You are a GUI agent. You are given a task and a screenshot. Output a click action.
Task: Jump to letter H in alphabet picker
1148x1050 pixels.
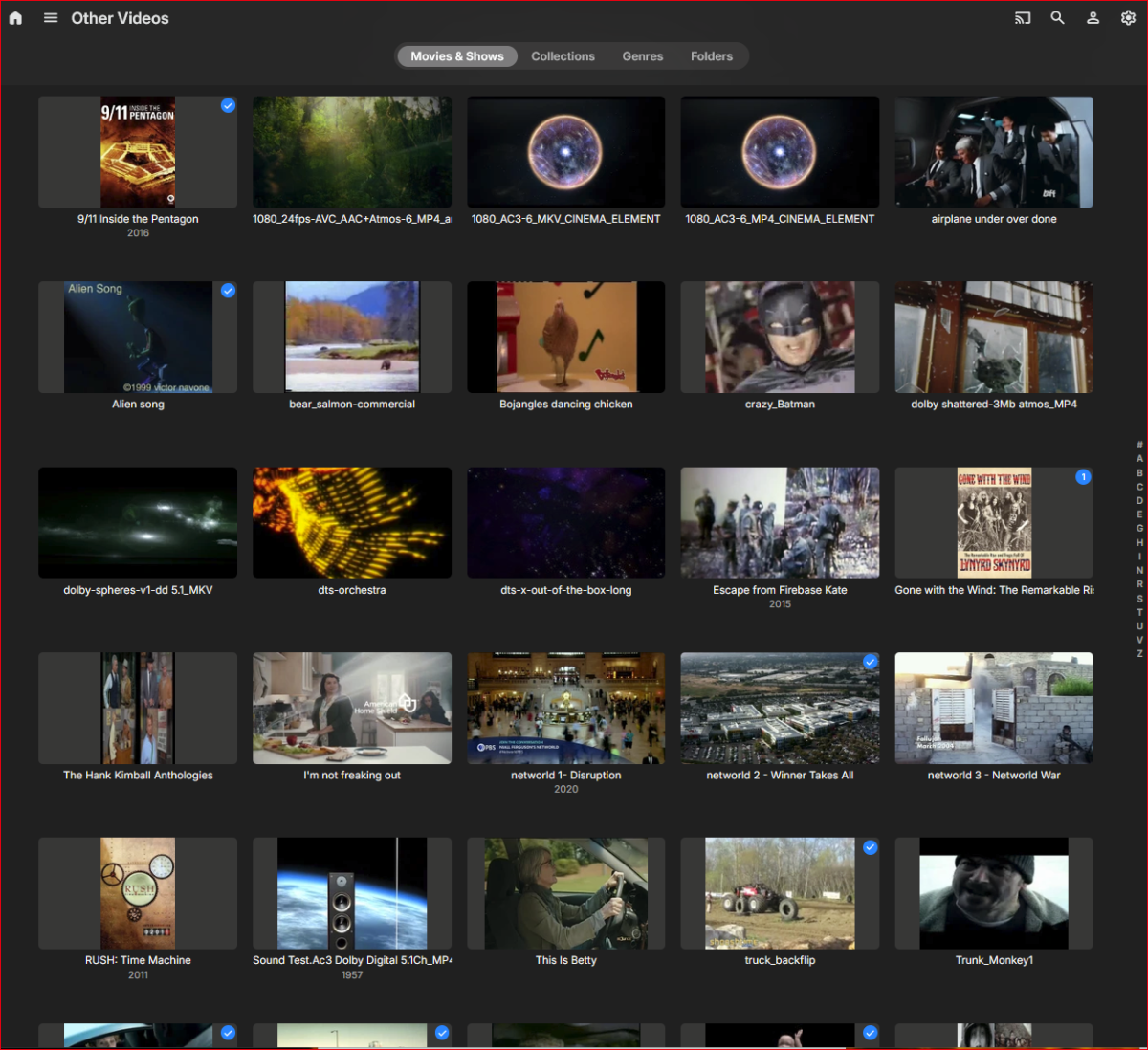click(x=1139, y=542)
